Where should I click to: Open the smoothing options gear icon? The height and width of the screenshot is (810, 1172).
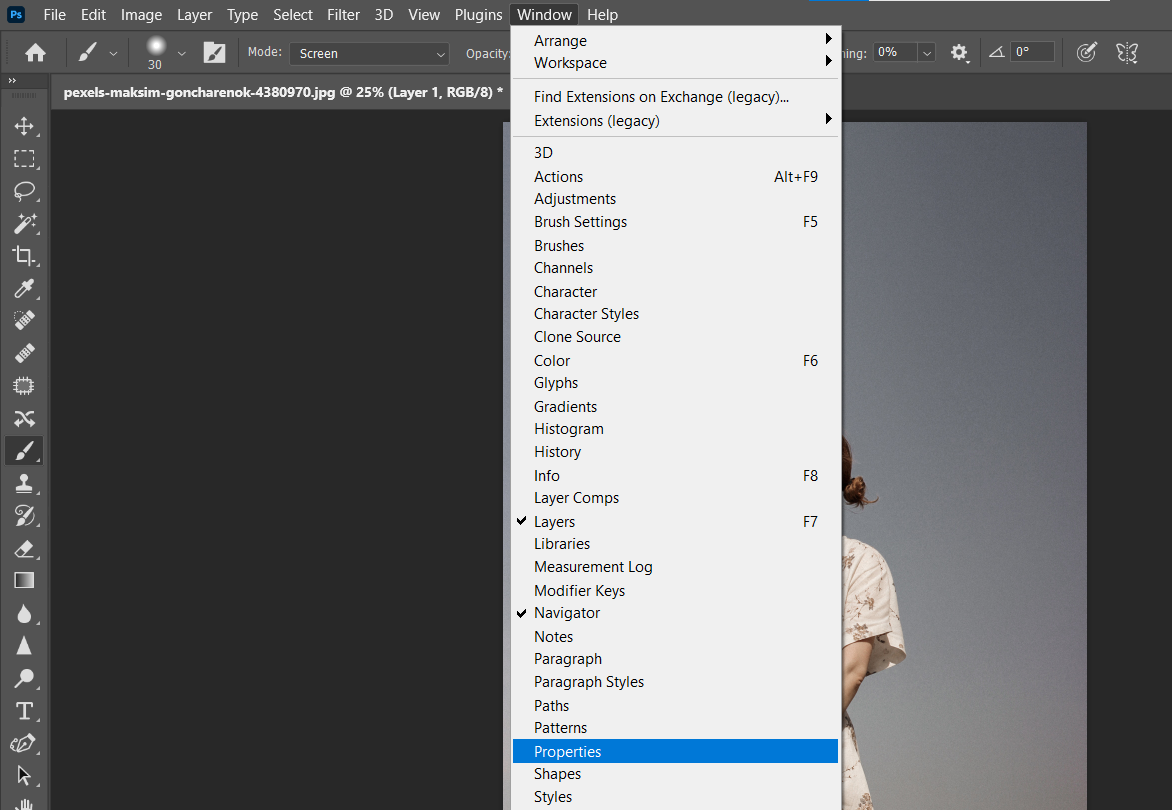959,52
